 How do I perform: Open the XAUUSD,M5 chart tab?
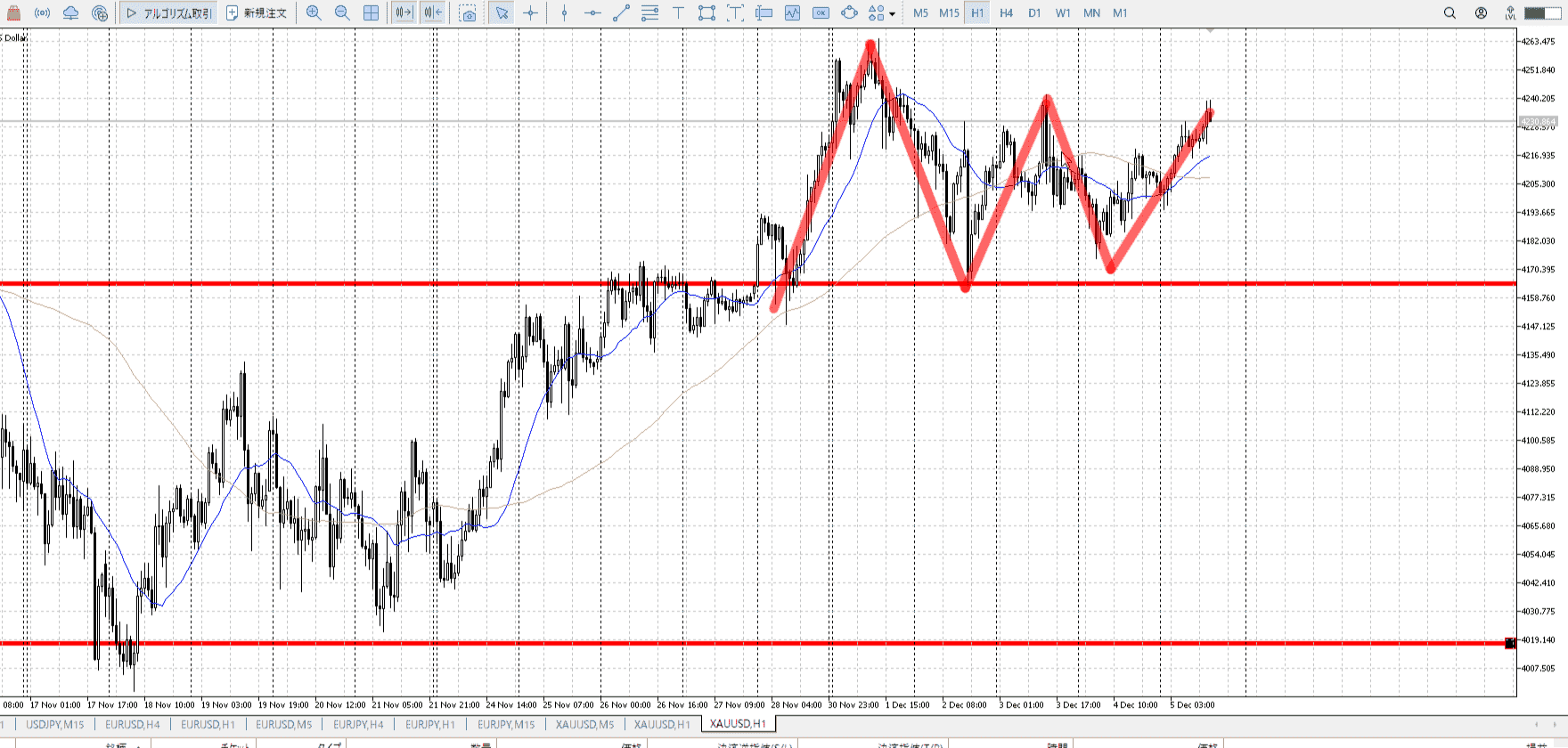[x=584, y=724]
